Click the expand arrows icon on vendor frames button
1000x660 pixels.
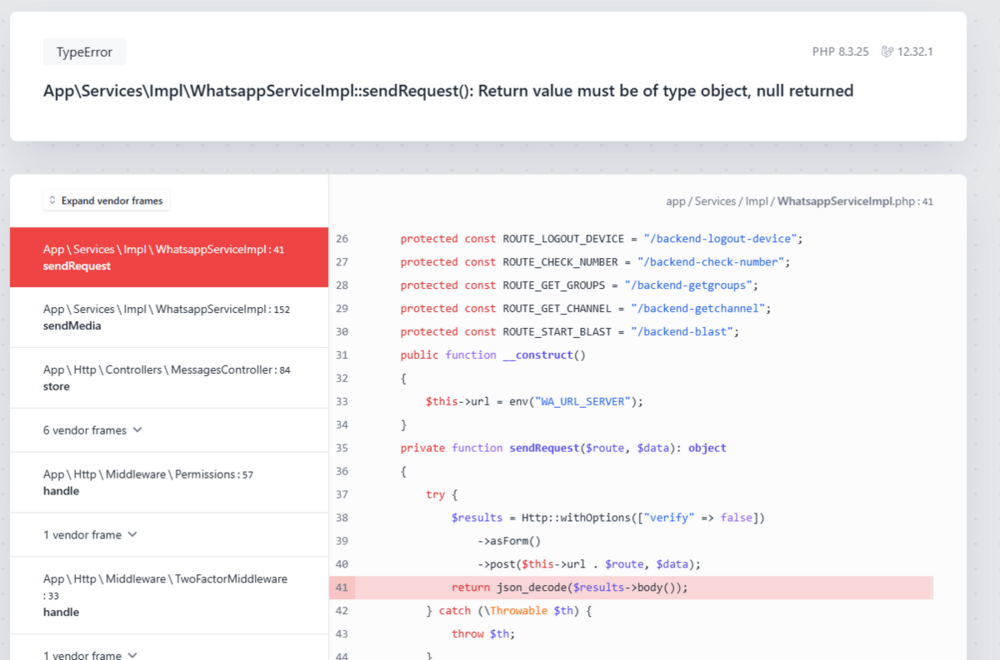[x=52, y=201]
